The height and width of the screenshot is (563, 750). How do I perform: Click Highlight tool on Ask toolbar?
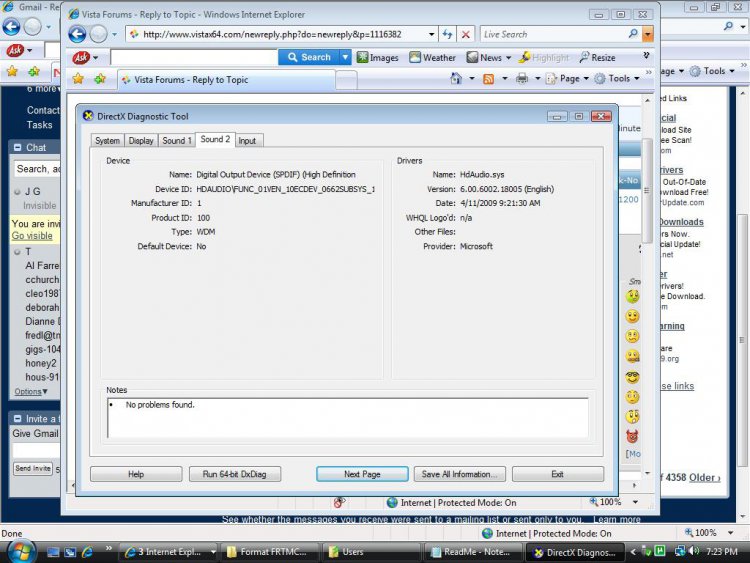tap(544, 57)
